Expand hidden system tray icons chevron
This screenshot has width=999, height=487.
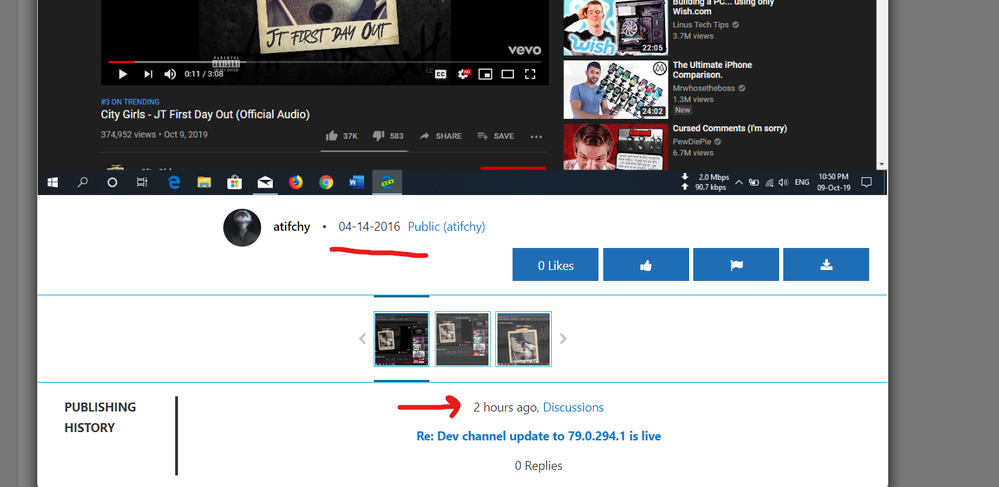tap(739, 182)
